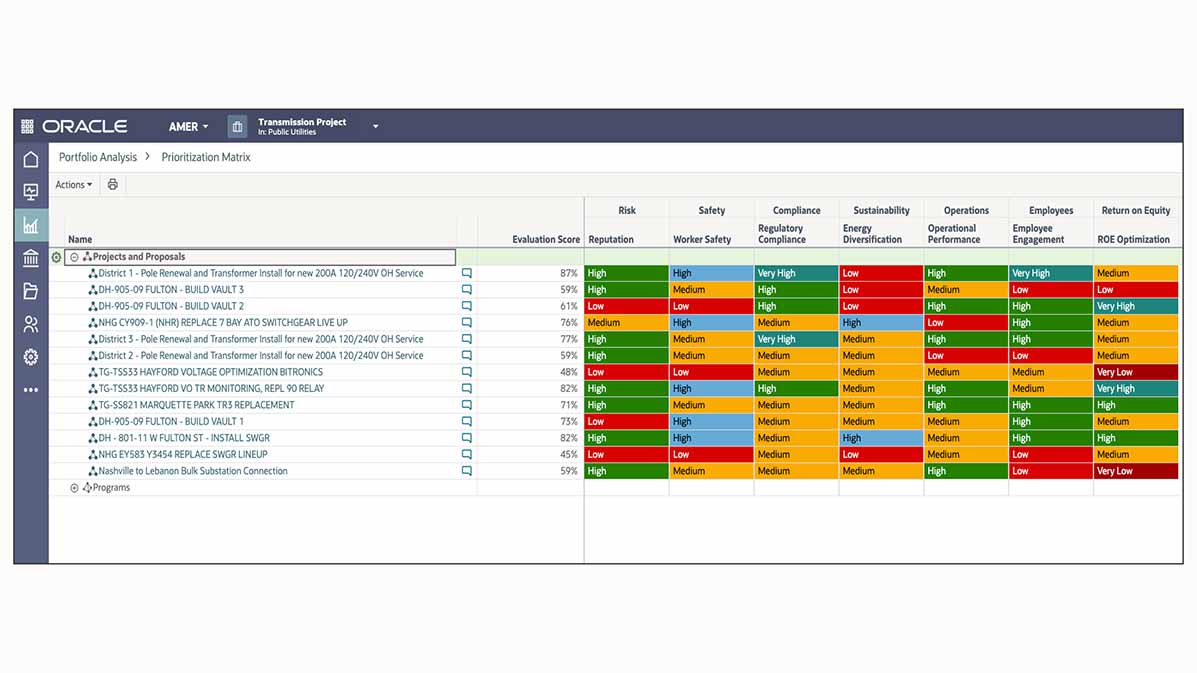Viewport: 1197px width, 673px height.
Task: Click the row gear beside Projects and Proposals
Action: [x=56, y=257]
